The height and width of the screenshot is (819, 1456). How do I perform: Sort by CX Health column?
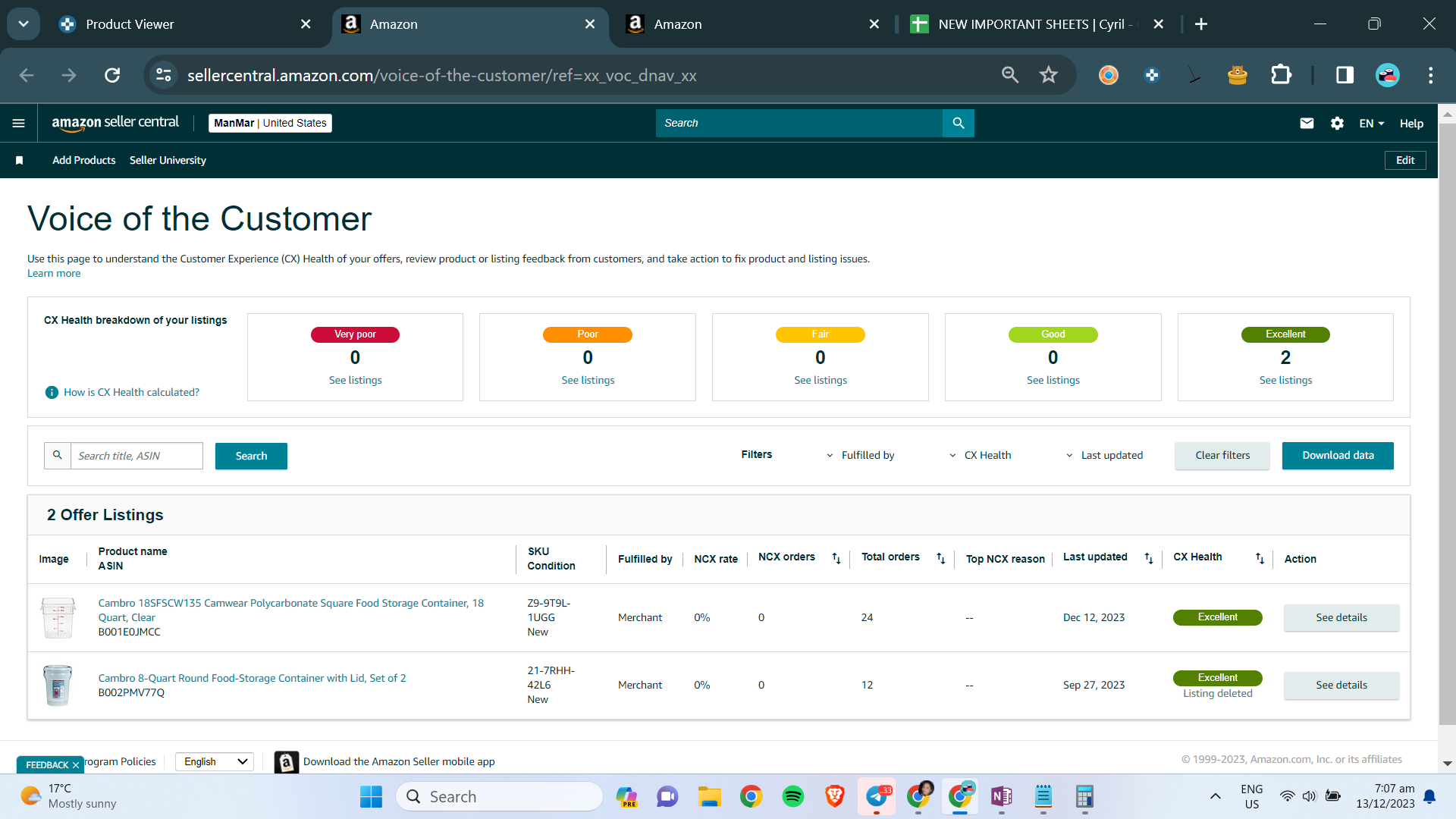1260,558
